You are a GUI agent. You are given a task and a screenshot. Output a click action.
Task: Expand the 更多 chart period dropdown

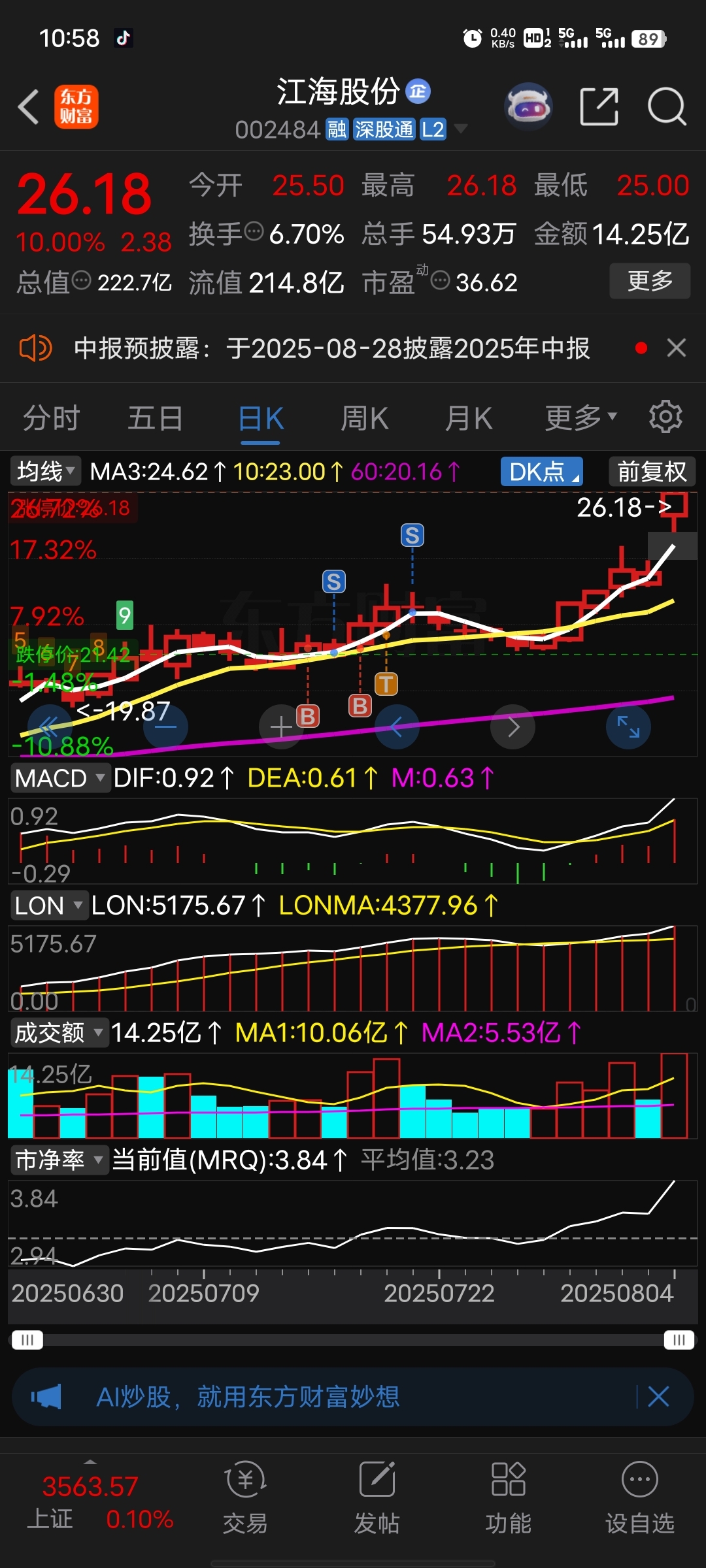point(581,417)
